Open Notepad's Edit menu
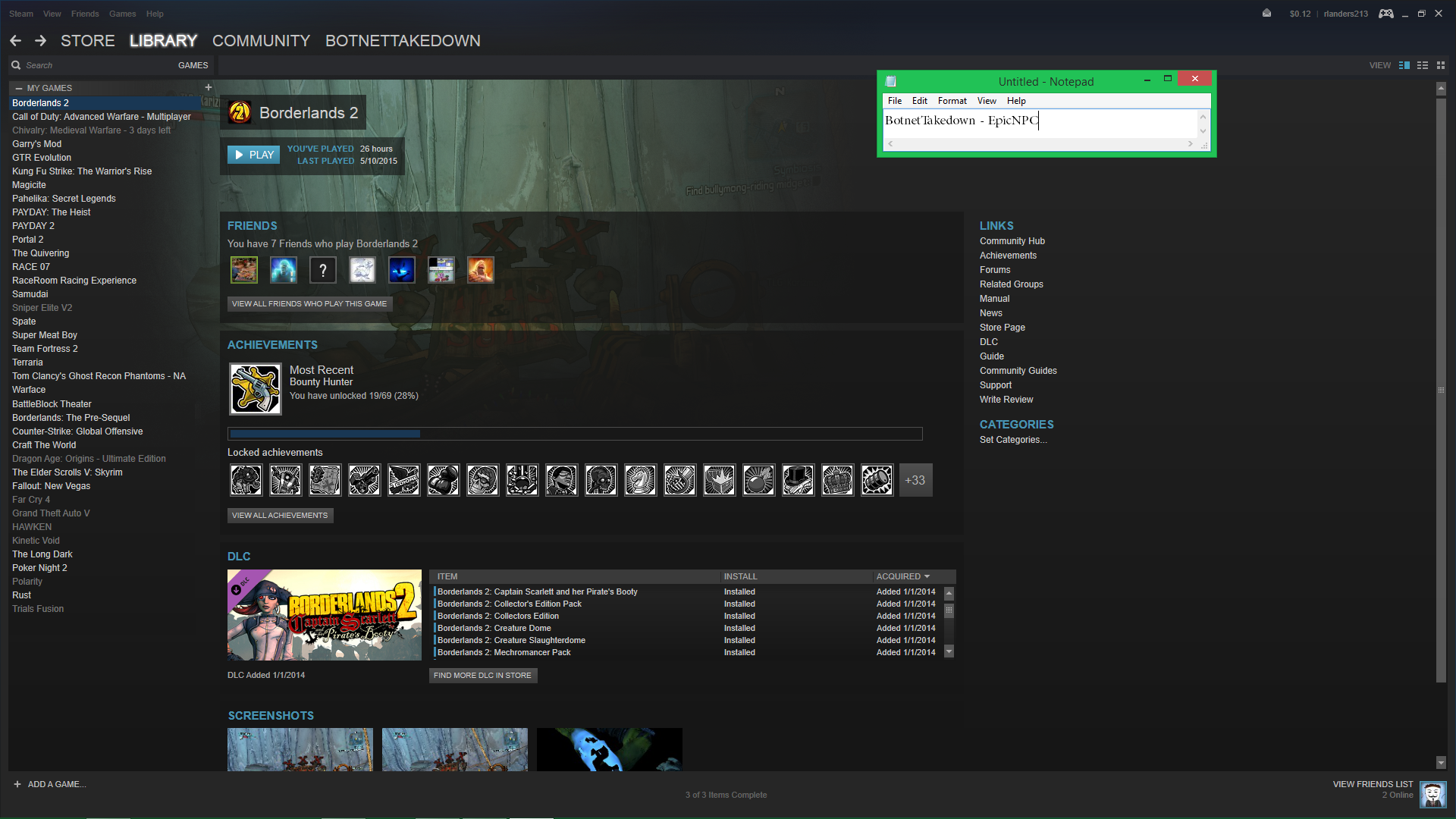Viewport: 1456px width, 819px height. (x=920, y=101)
